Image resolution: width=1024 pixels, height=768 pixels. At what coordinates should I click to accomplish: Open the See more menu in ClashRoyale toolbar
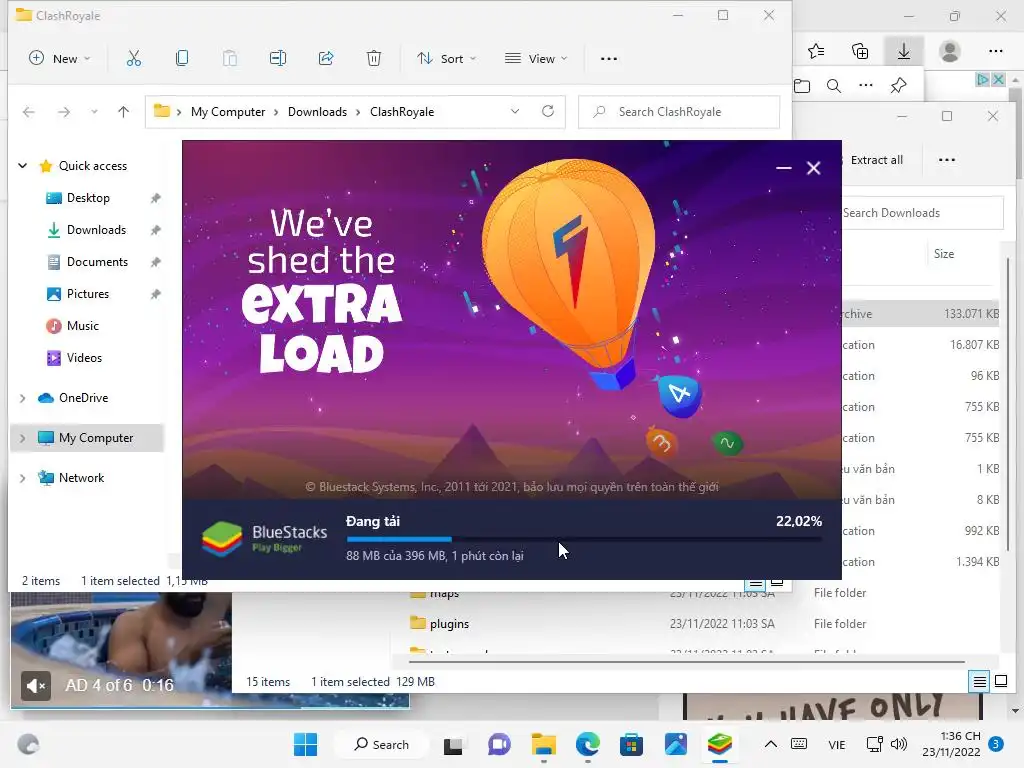tap(609, 59)
